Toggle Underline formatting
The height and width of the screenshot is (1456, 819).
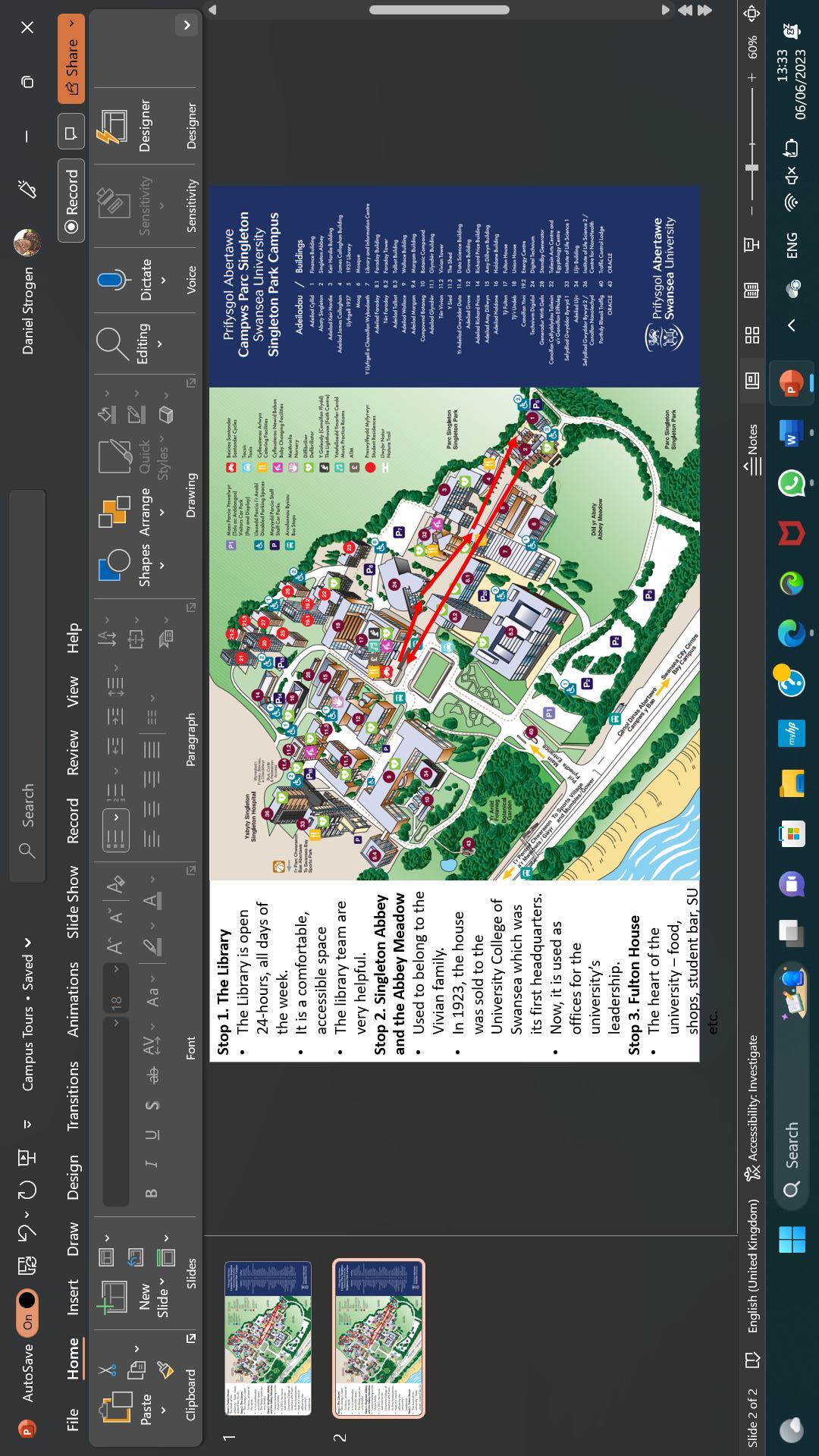pos(152,1134)
